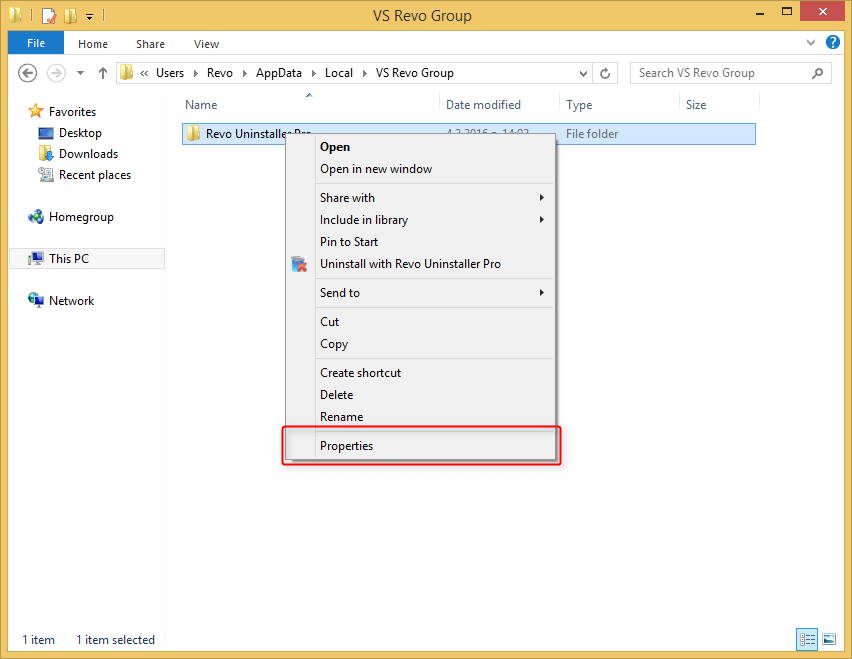Open Desktop in the navigation pane
Image resolution: width=852 pixels, height=659 pixels.
[80, 133]
